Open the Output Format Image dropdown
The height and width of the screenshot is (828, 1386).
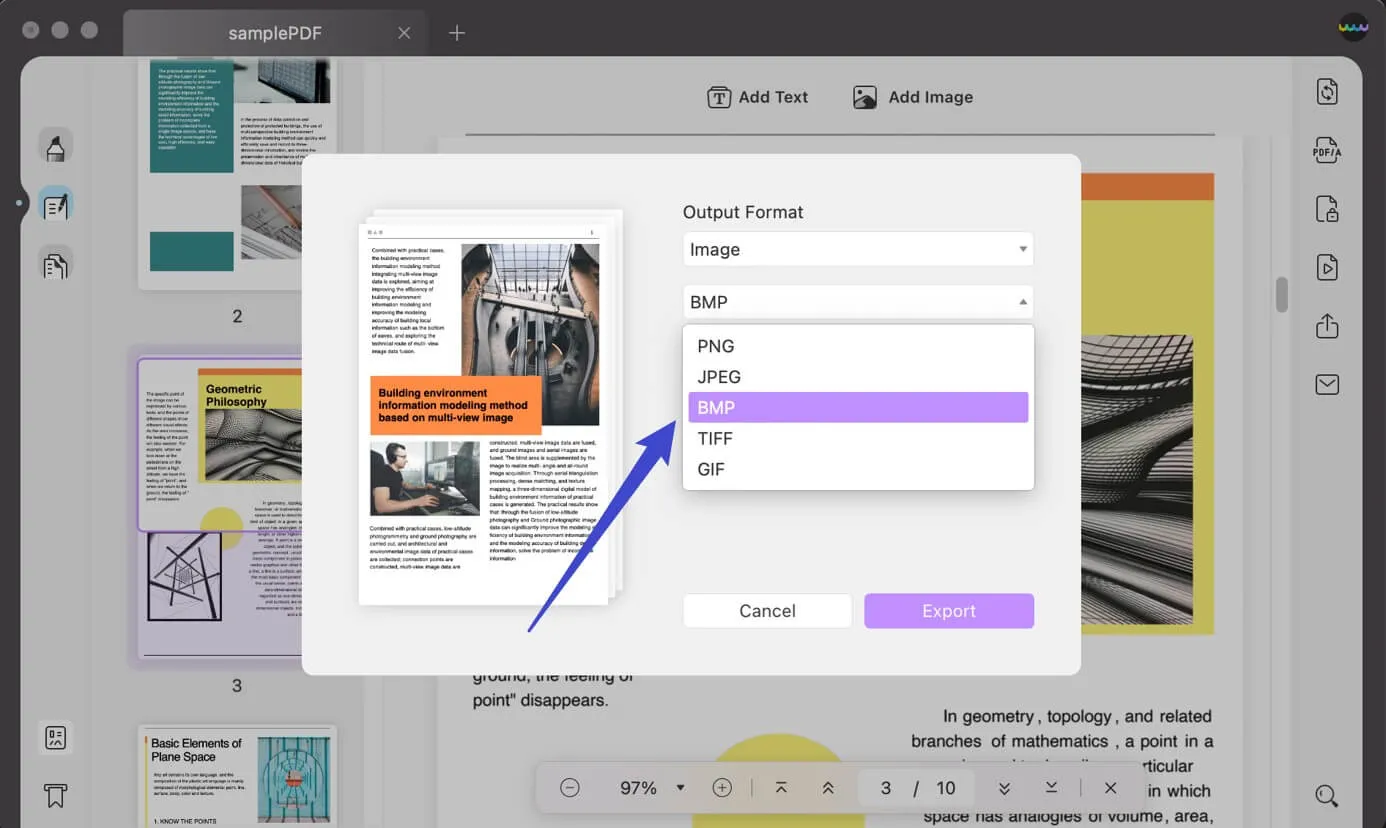[857, 250]
